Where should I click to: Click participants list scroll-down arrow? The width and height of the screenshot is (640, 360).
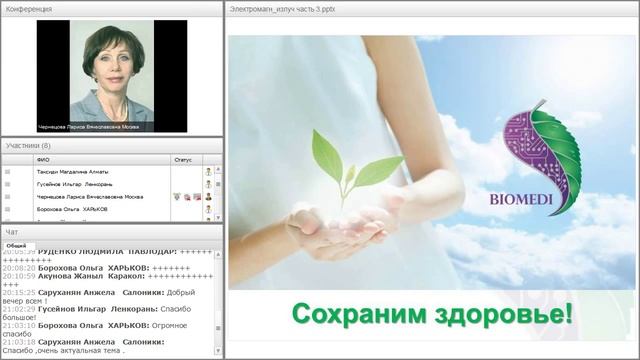(218, 218)
